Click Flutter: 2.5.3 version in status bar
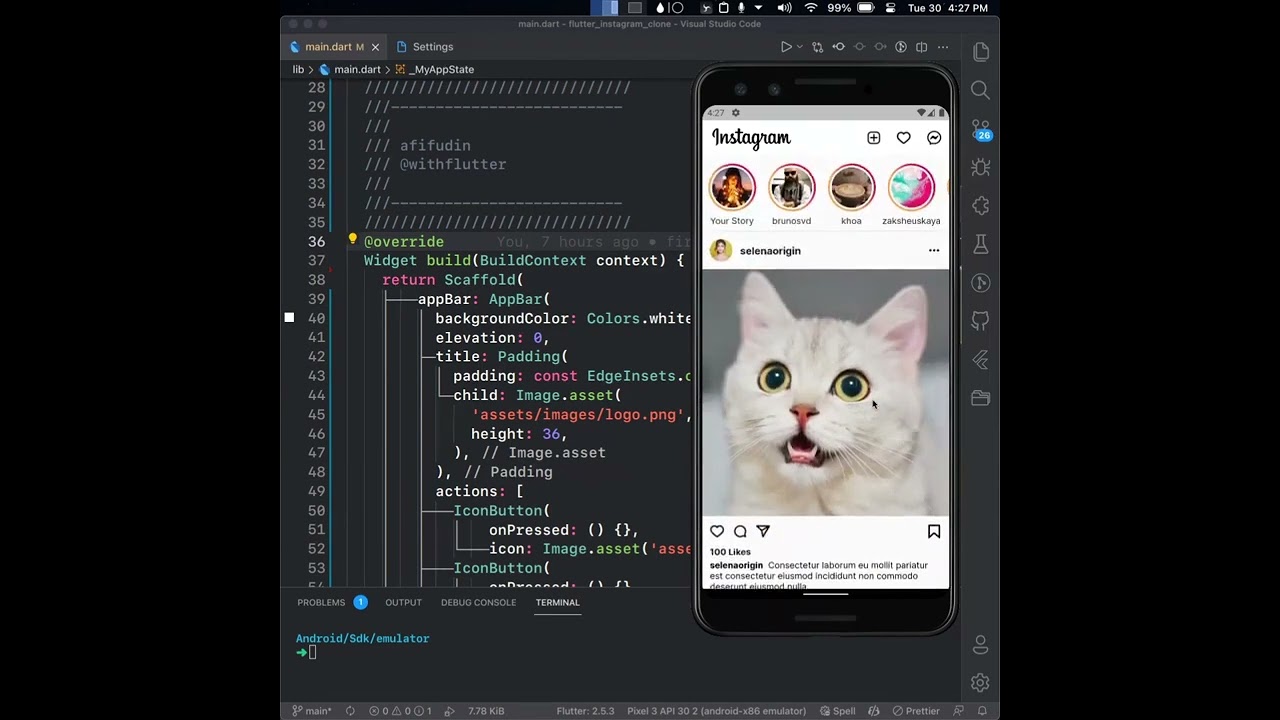Image resolution: width=1280 pixels, height=720 pixels. 585,711
